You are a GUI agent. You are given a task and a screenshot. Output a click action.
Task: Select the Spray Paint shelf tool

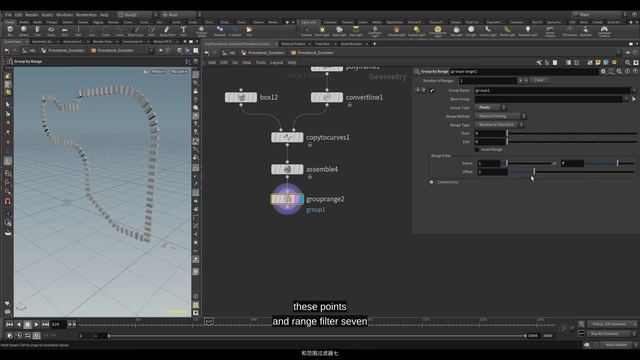[x=167, y=31]
